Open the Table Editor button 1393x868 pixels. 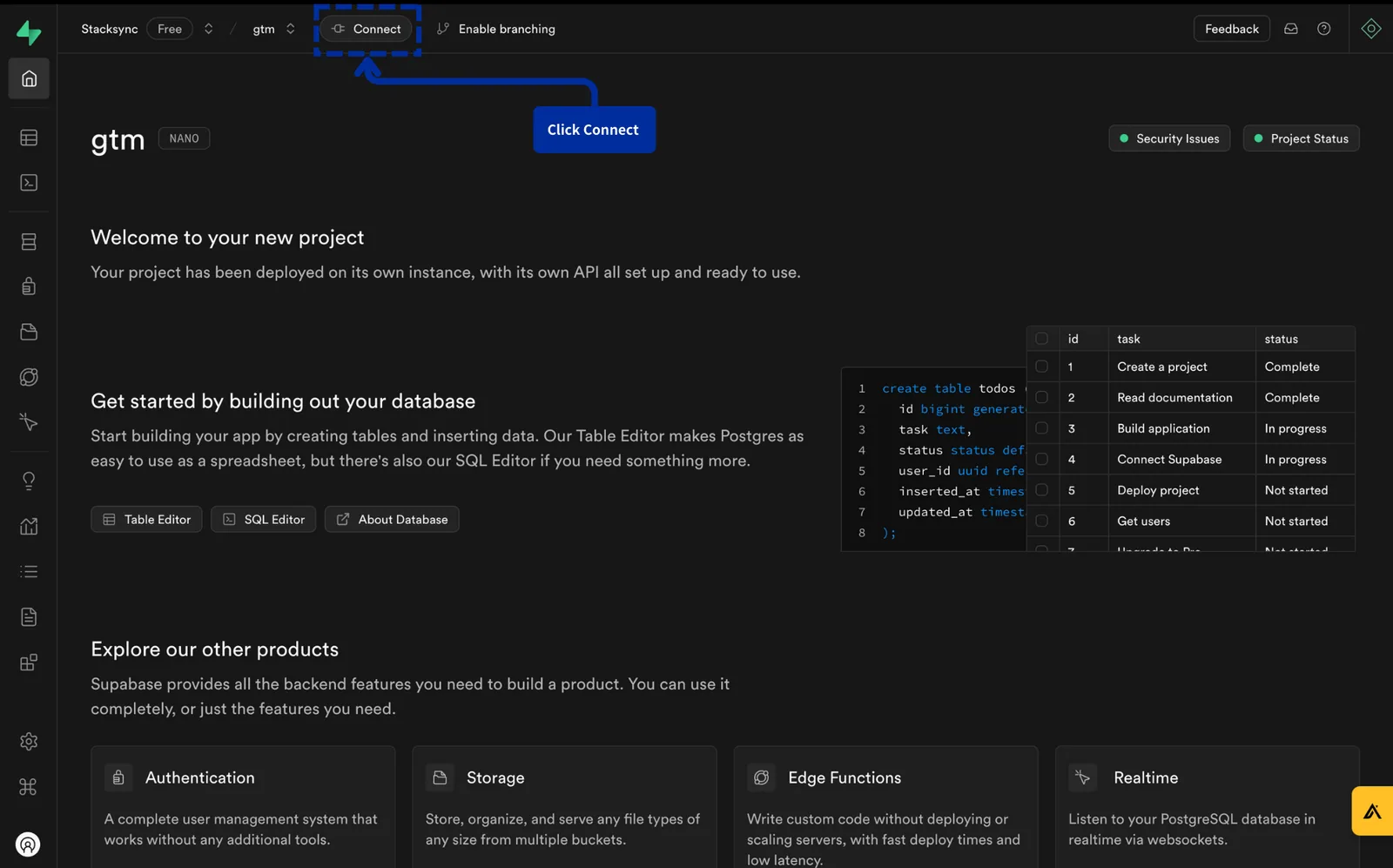[x=146, y=519]
